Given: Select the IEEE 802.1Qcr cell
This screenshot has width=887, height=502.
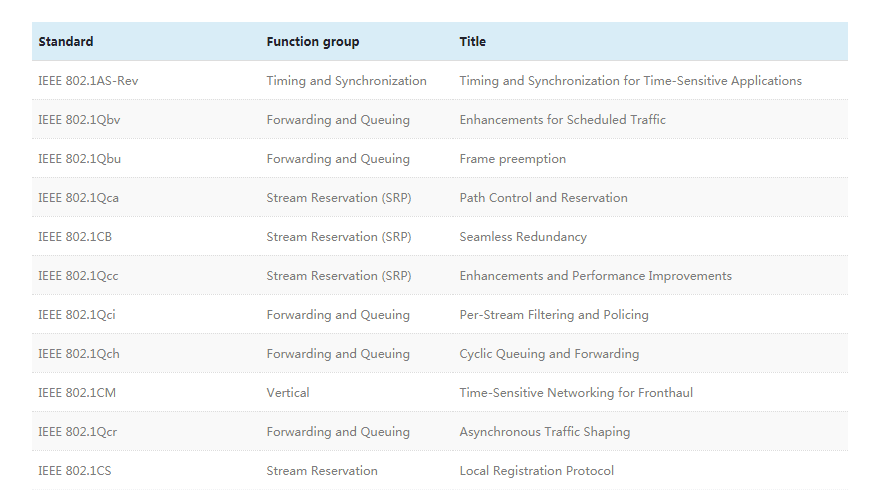Looking at the screenshot, I should (x=78, y=432).
